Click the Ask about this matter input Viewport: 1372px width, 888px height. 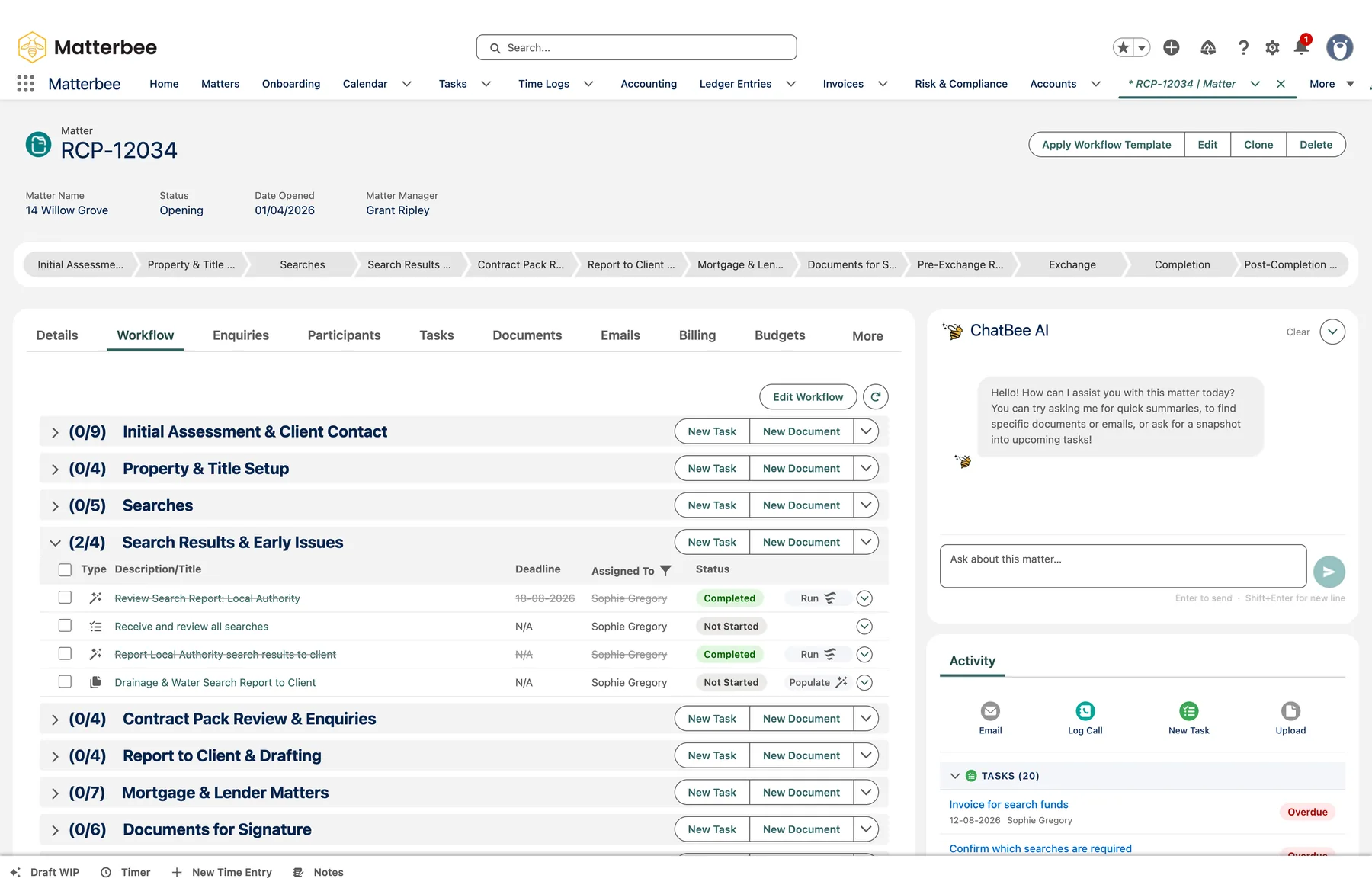click(1123, 566)
